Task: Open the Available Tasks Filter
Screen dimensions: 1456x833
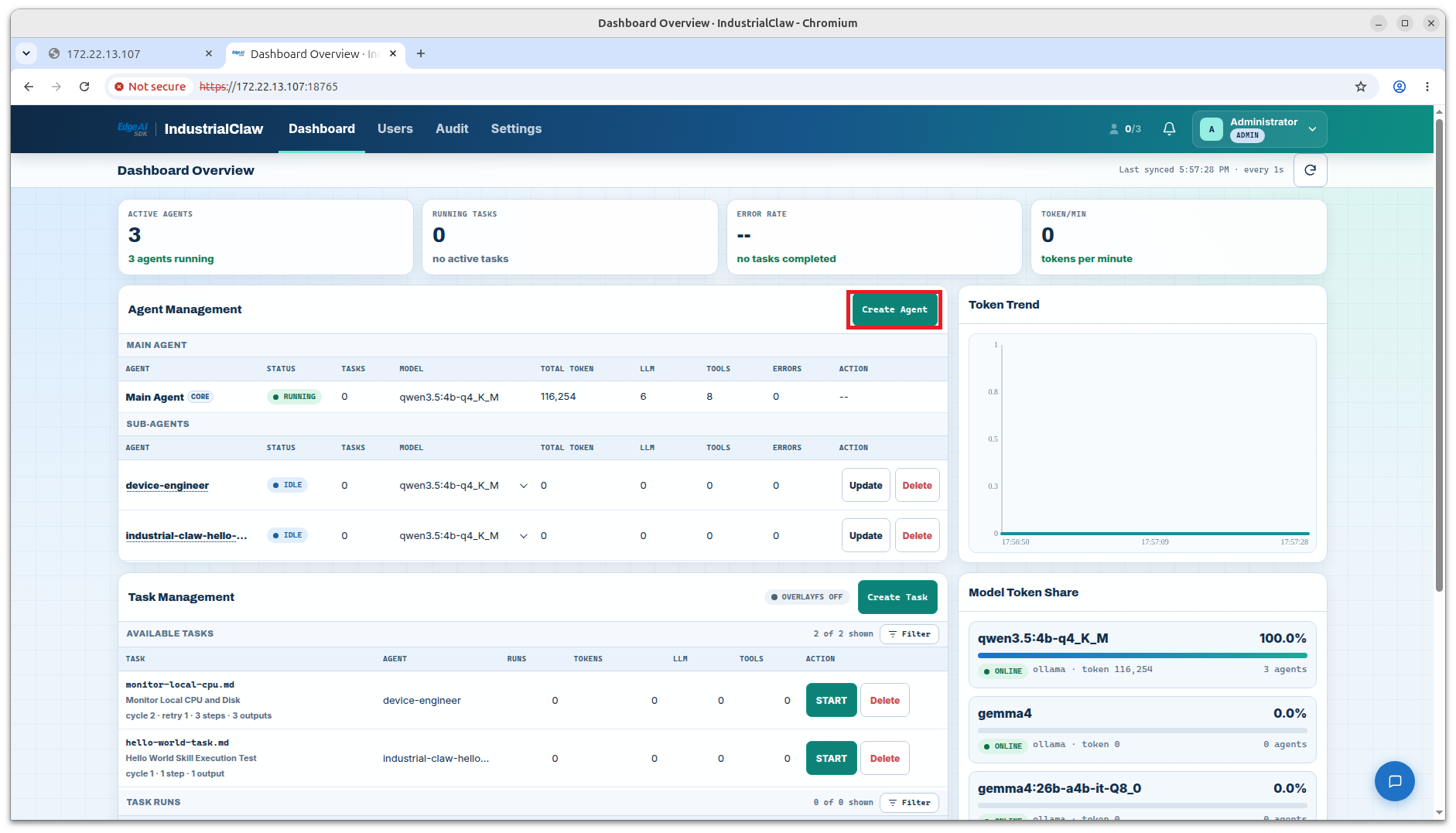Action: click(x=909, y=634)
